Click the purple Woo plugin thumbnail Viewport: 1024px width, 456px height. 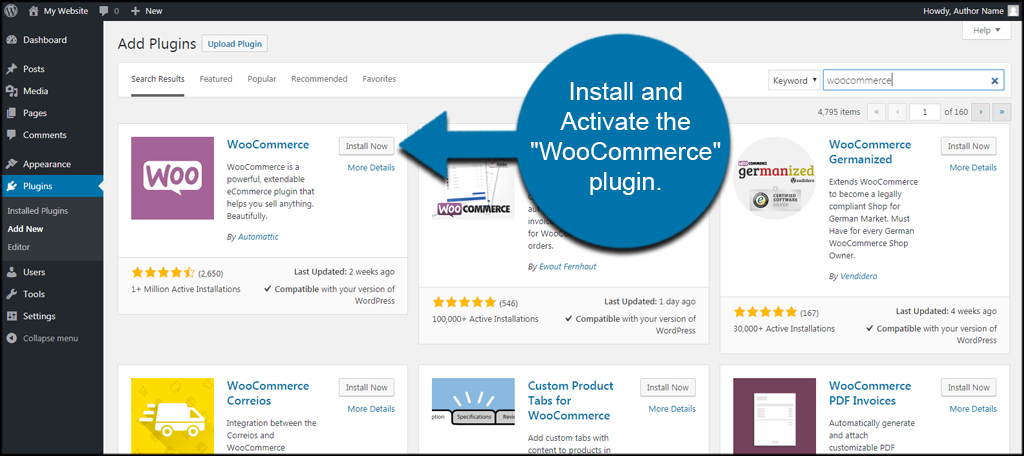[x=172, y=178]
